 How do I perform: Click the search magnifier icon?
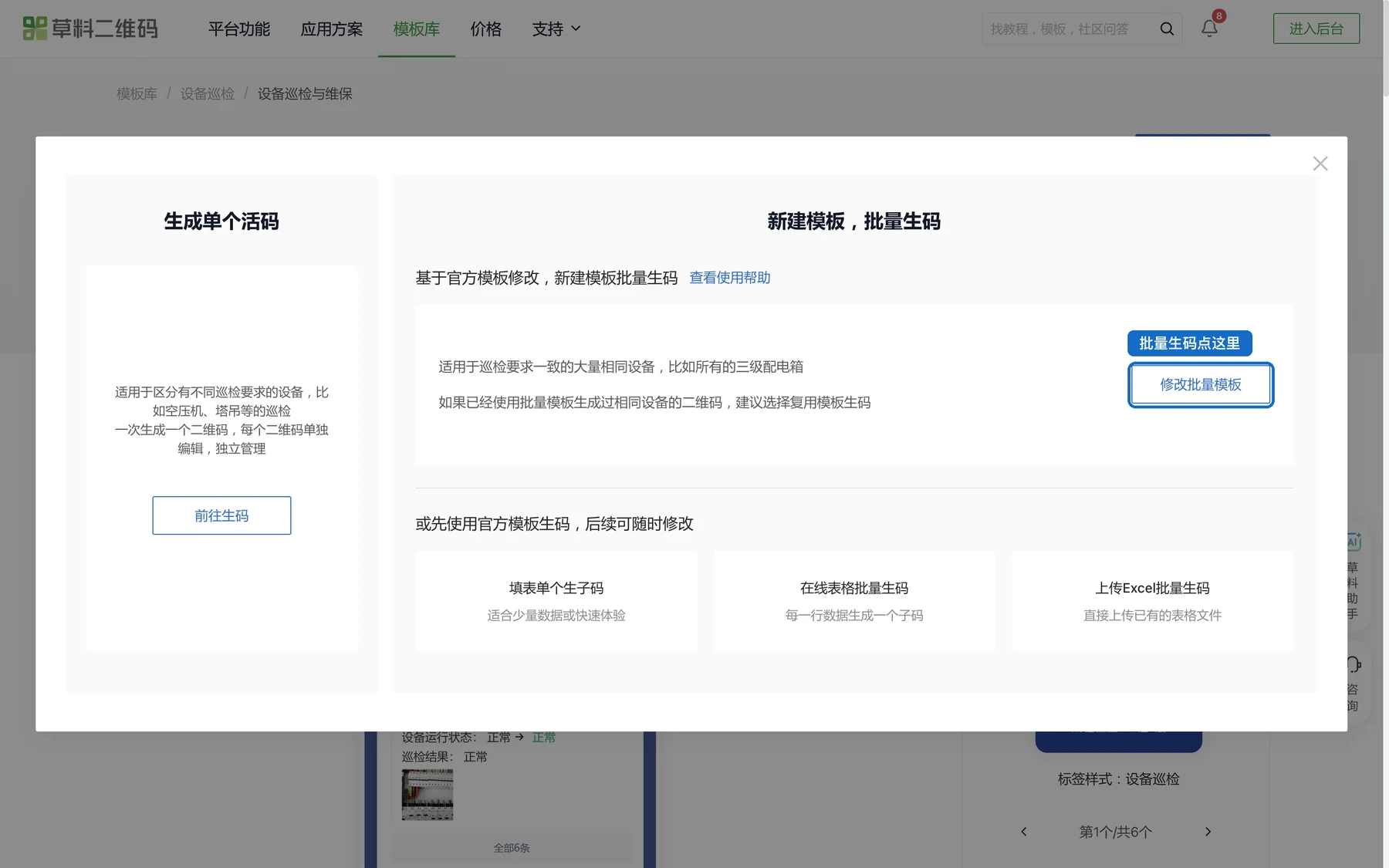(x=1167, y=29)
